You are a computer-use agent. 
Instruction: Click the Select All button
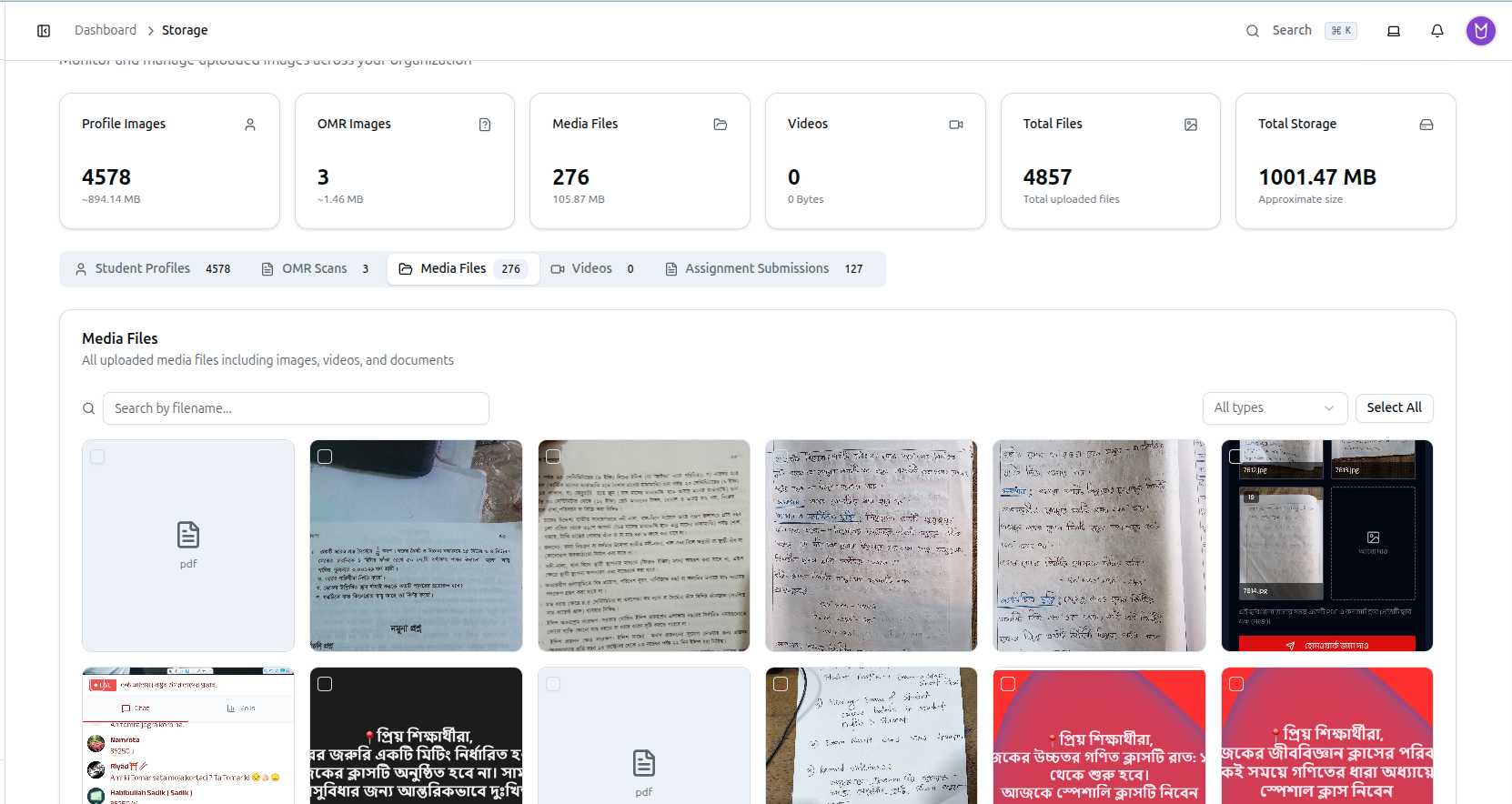1394,407
